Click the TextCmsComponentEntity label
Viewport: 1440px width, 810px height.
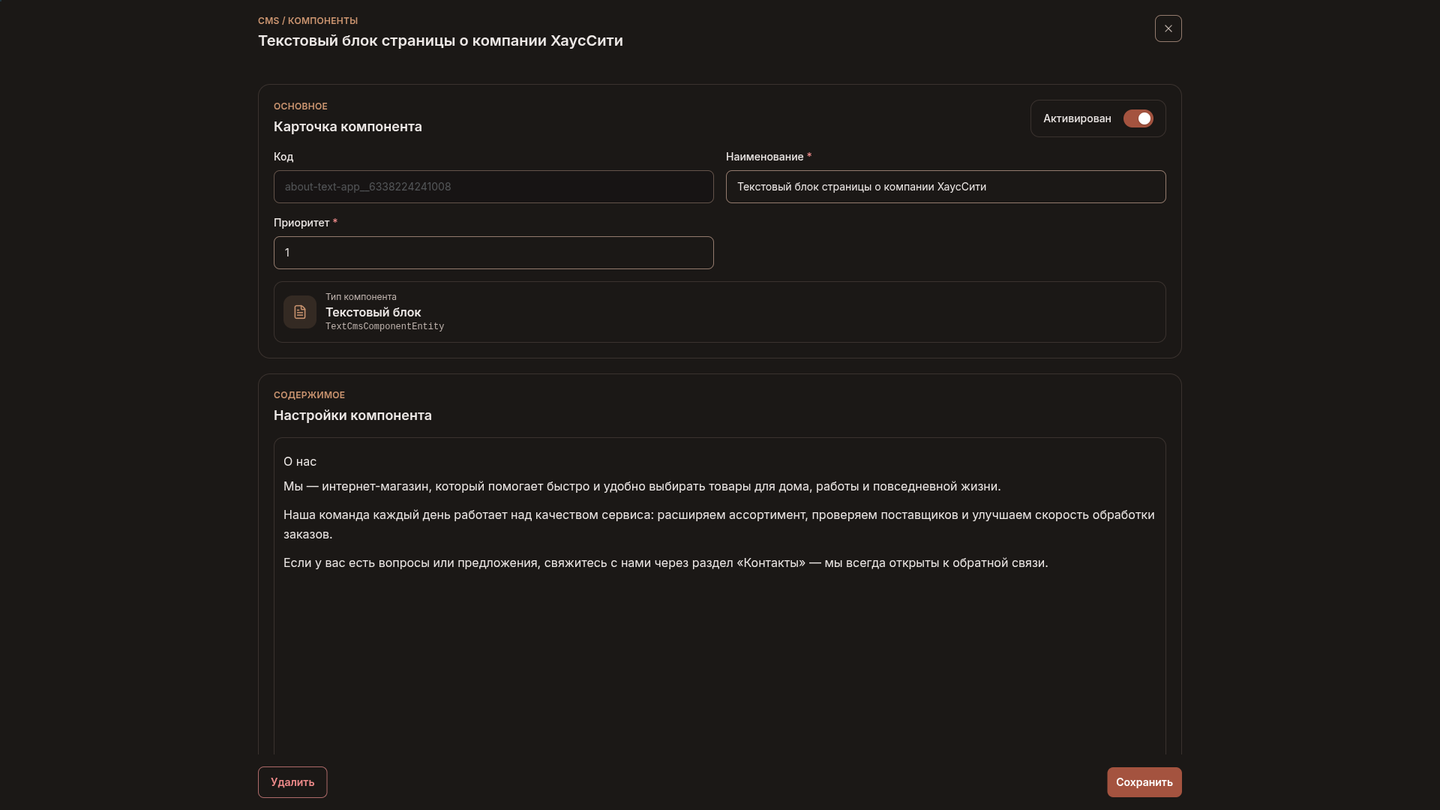tap(385, 327)
